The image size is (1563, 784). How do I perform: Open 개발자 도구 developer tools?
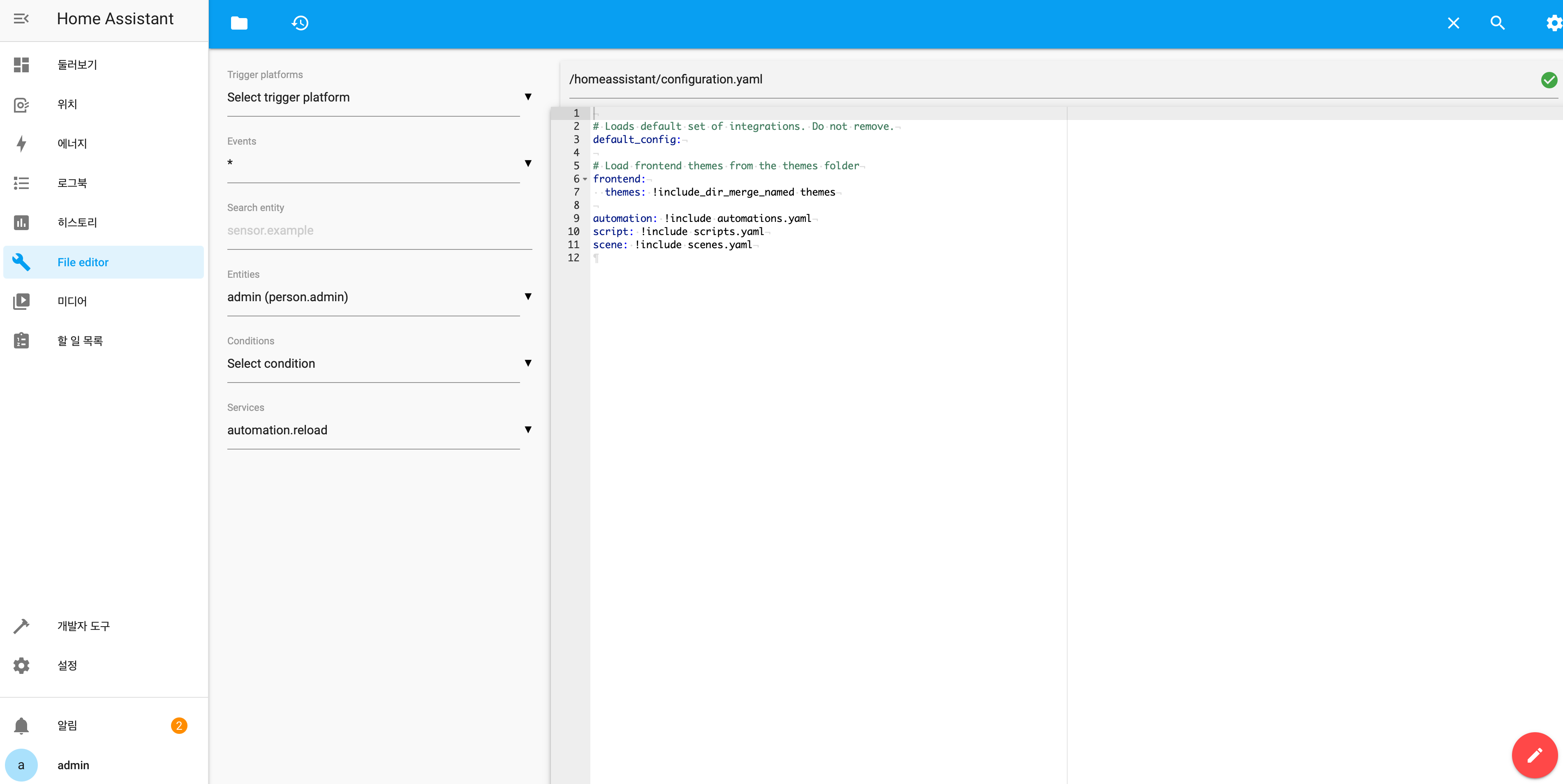pos(104,626)
